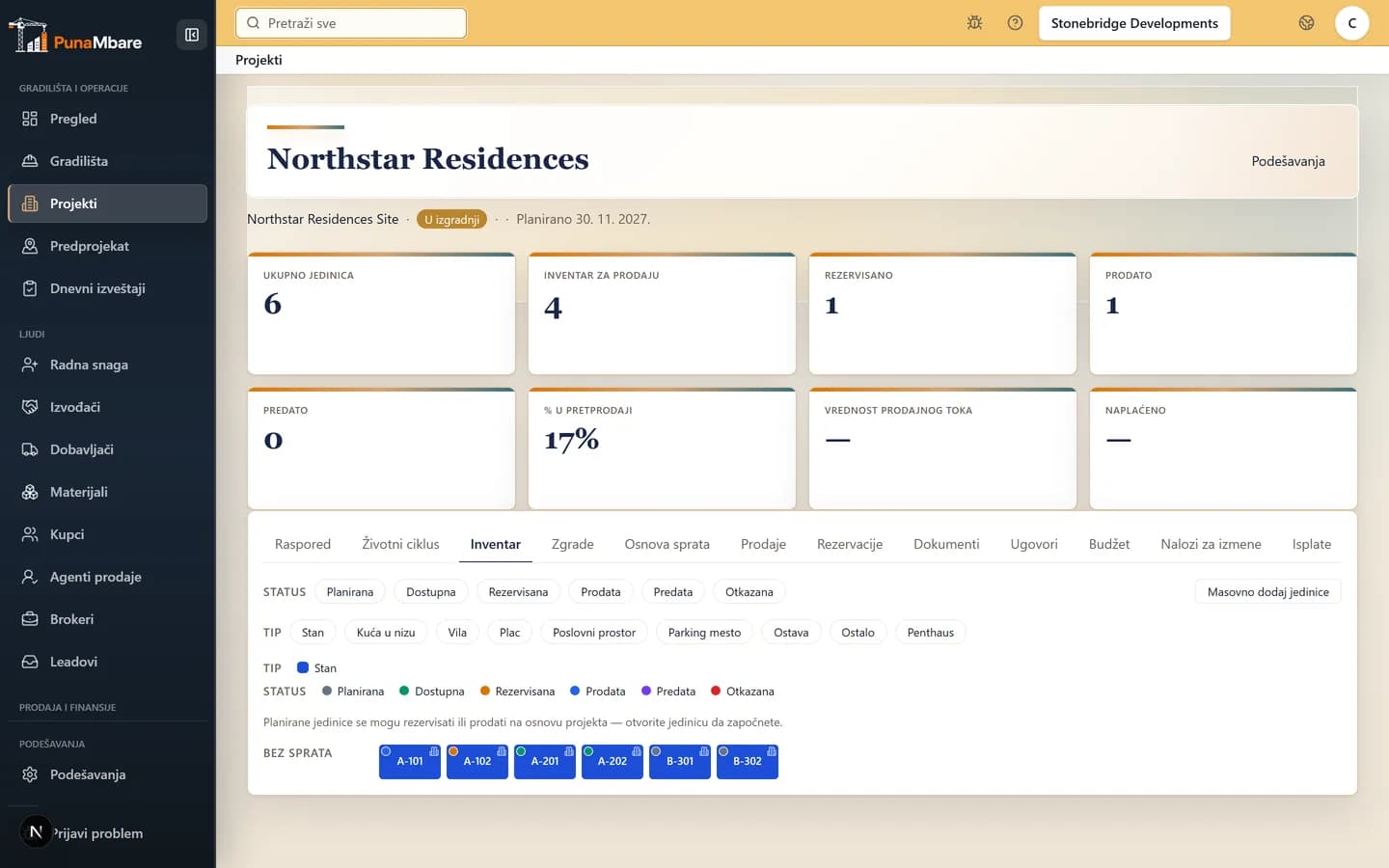Open unit A-202 tile

pyautogui.click(x=613, y=761)
